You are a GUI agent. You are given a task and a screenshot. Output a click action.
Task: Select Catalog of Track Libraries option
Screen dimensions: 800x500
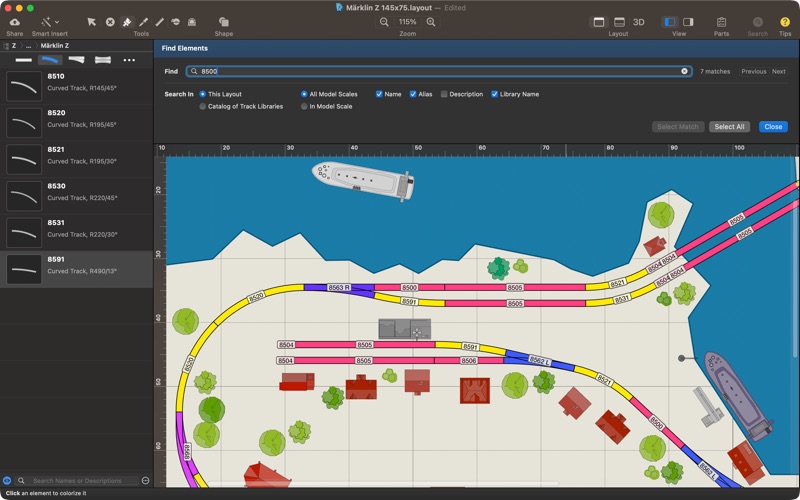pos(203,107)
